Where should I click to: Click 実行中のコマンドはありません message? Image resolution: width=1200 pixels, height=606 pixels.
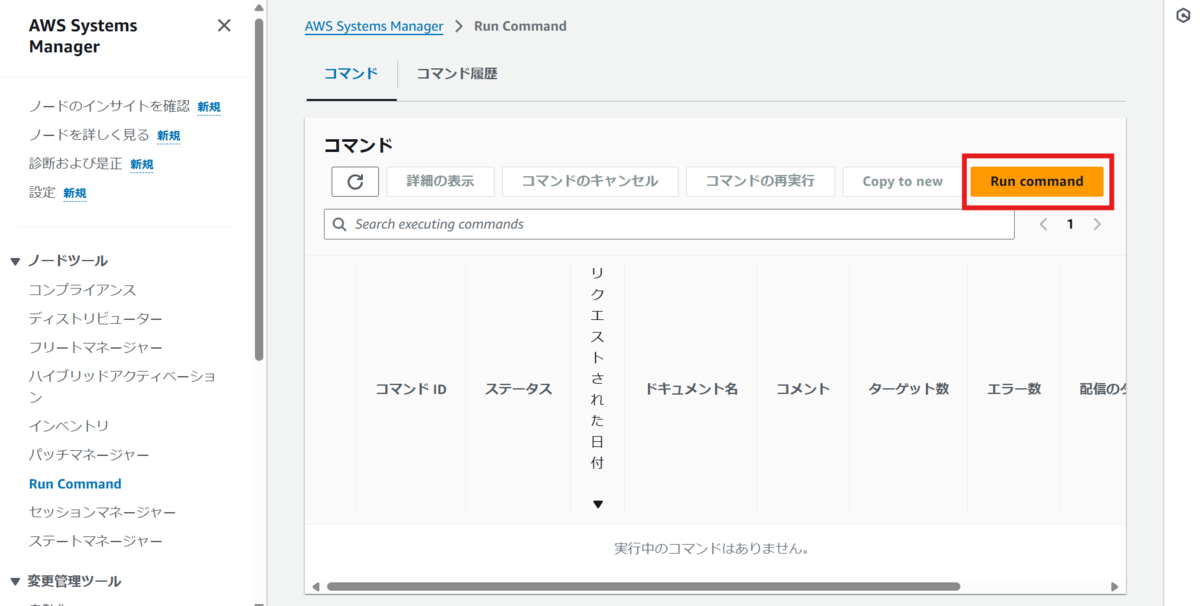[711, 549]
